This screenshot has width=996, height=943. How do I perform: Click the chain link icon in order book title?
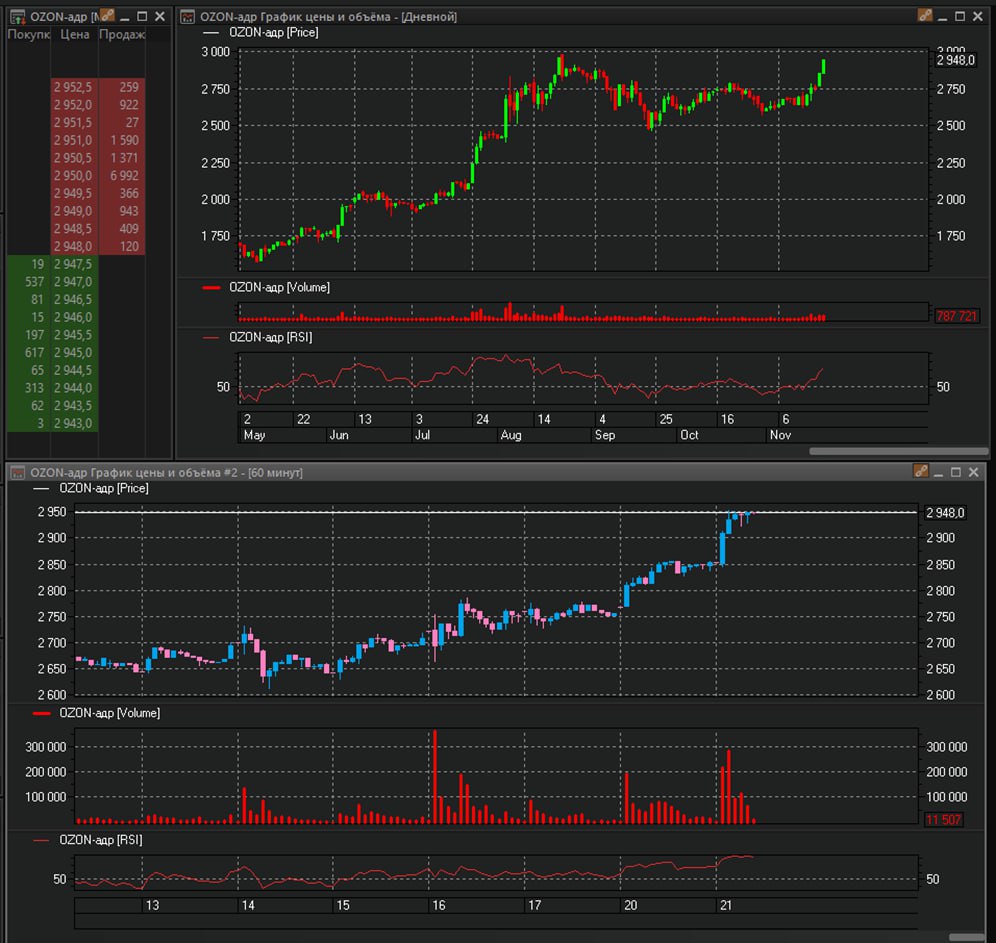[x=107, y=15]
